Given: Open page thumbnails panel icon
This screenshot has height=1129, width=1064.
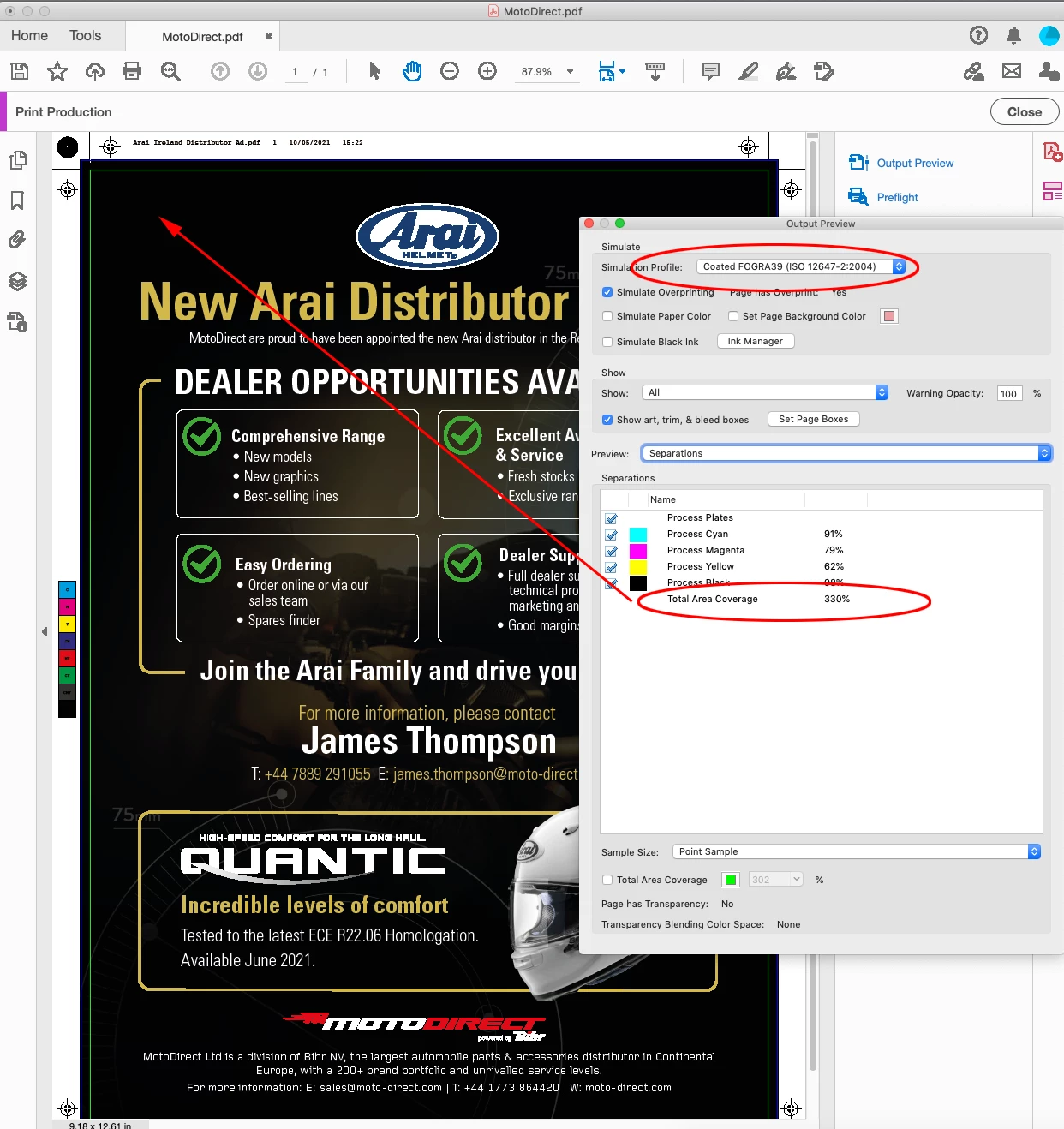Looking at the screenshot, I should pos(17,160).
